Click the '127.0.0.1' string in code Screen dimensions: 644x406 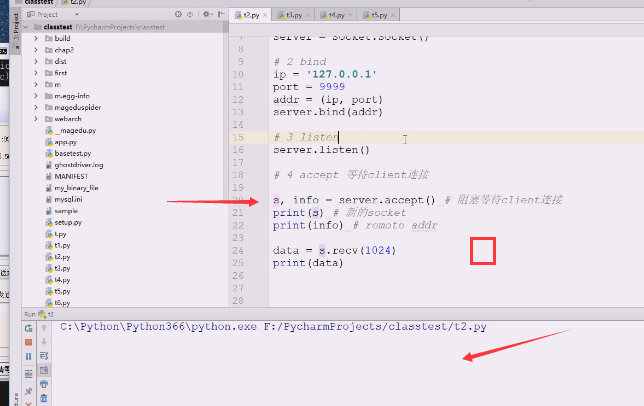pyautogui.click(x=342, y=74)
